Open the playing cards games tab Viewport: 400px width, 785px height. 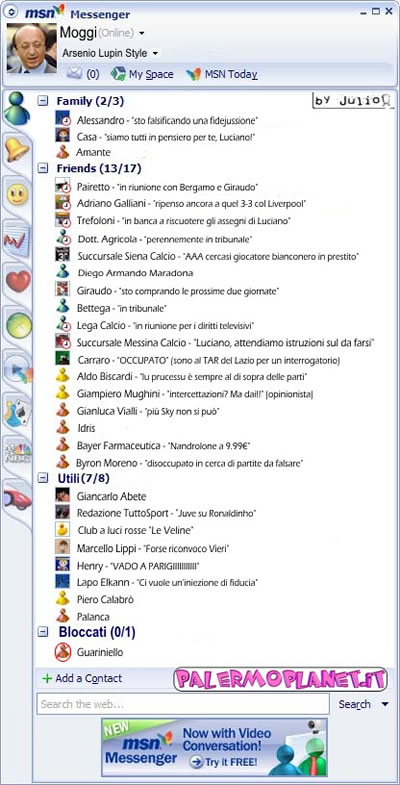coord(18,414)
